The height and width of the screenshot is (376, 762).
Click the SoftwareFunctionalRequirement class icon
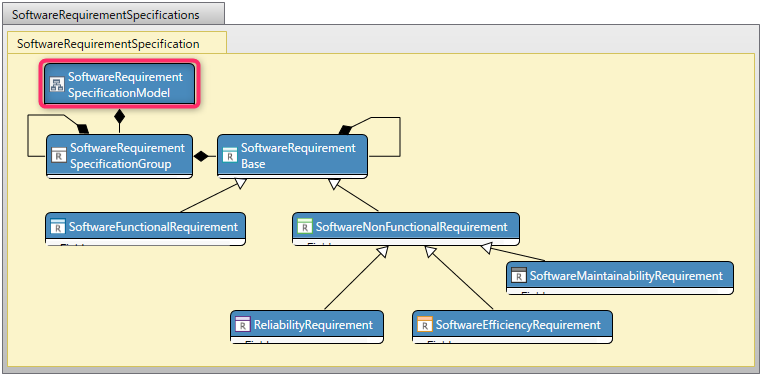coord(58,226)
